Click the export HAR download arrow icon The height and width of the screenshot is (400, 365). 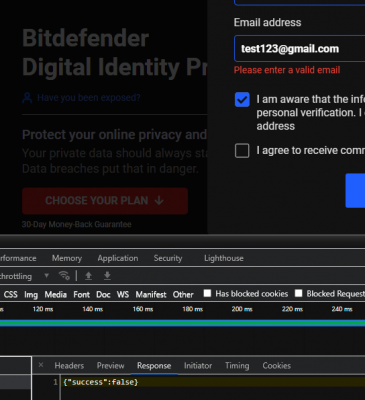point(107,276)
